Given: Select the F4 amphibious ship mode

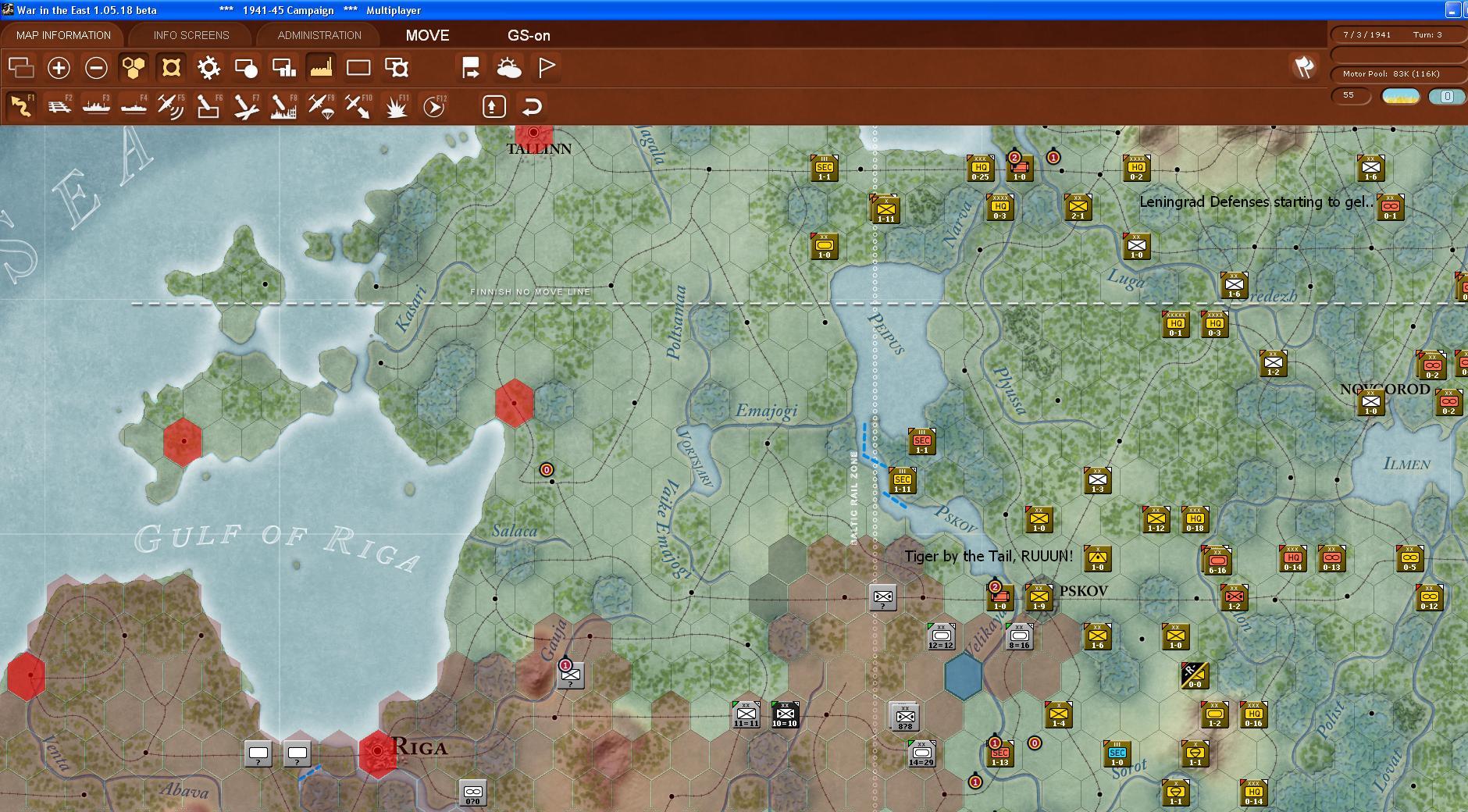Looking at the screenshot, I should pos(134,106).
